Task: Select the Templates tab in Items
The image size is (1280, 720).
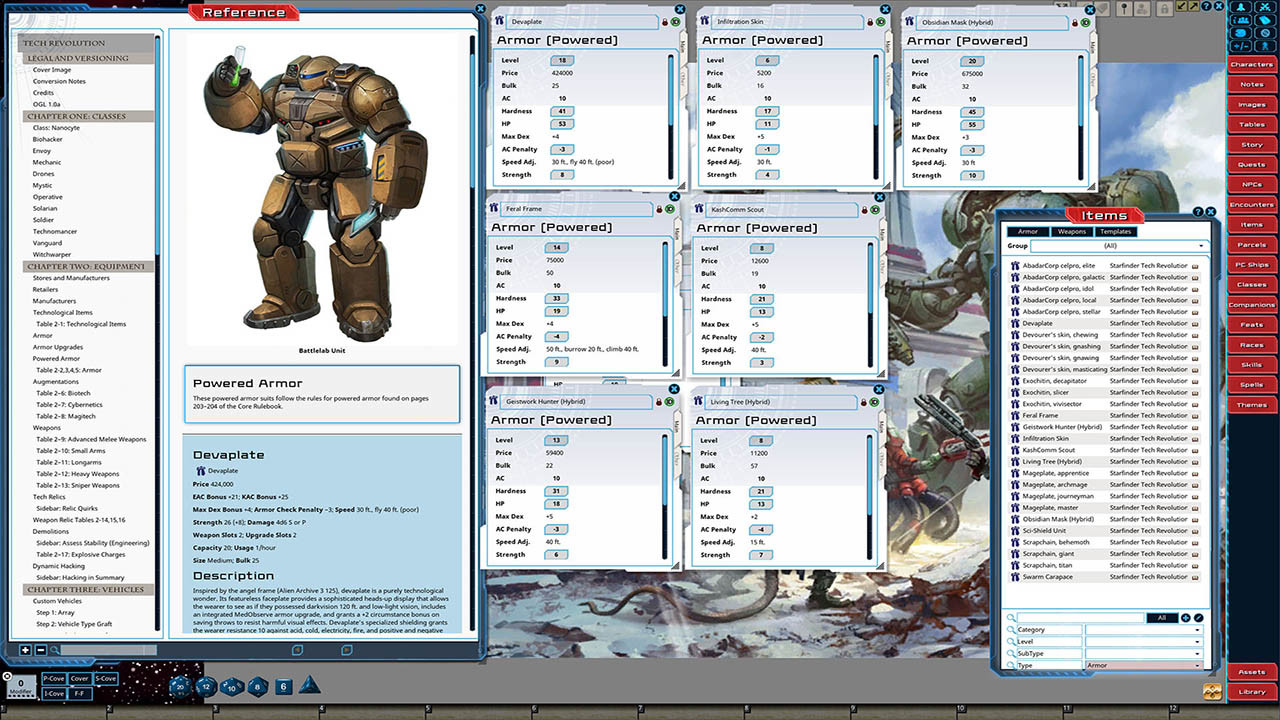Action: coord(1115,232)
